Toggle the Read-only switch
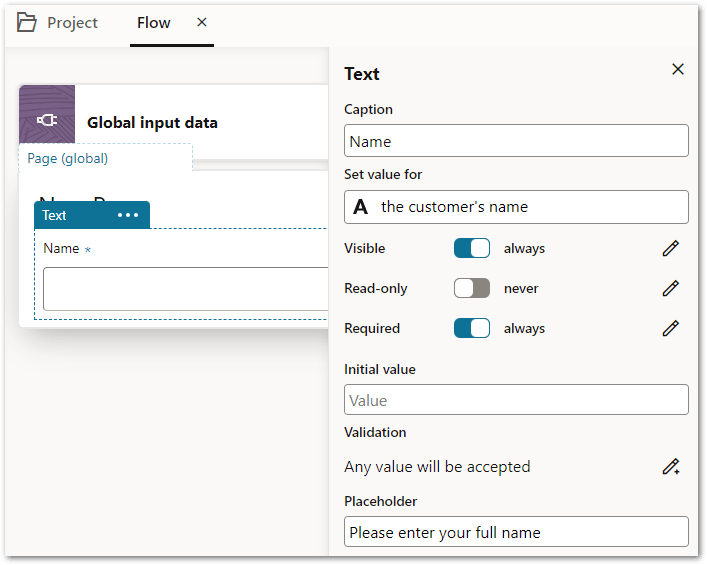707x565 pixels. pyautogui.click(x=472, y=288)
